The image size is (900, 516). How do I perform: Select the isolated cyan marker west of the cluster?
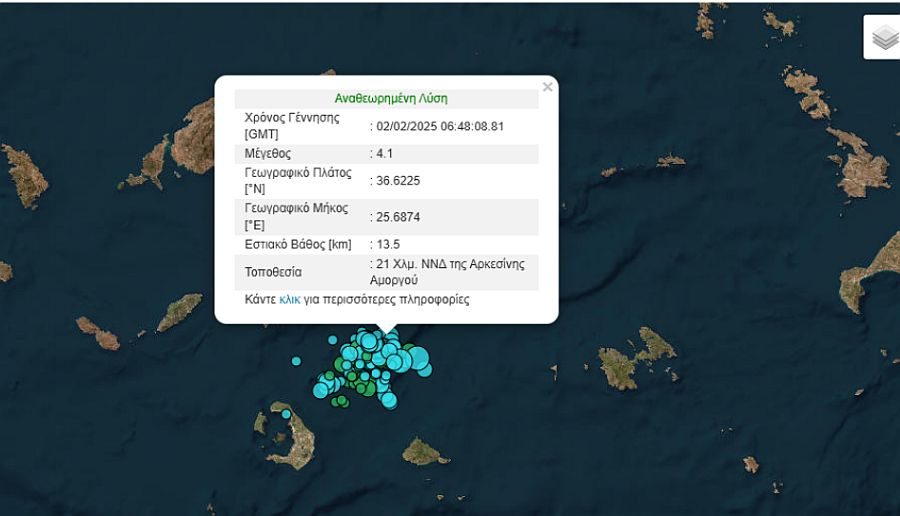296,361
